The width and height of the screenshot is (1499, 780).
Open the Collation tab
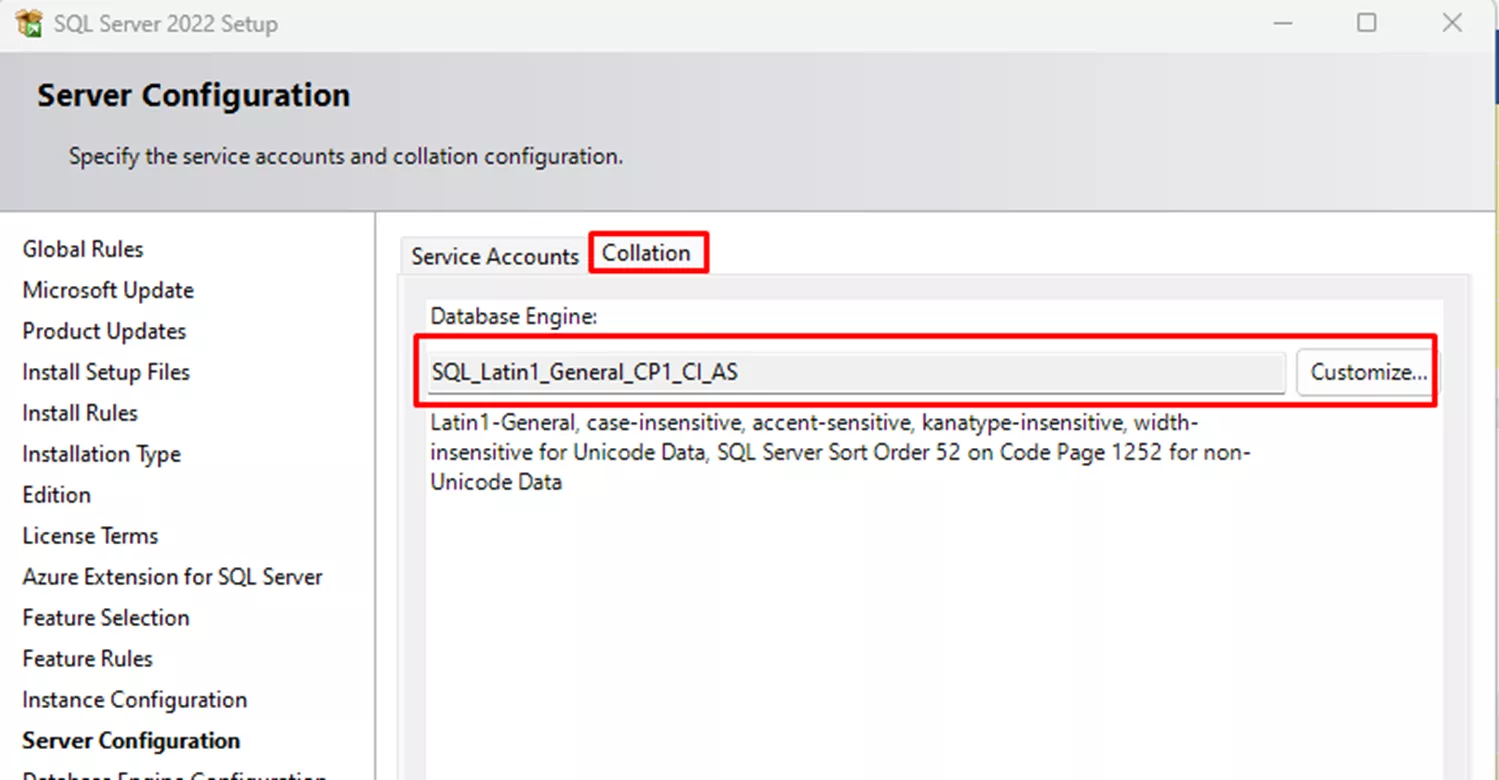click(646, 253)
